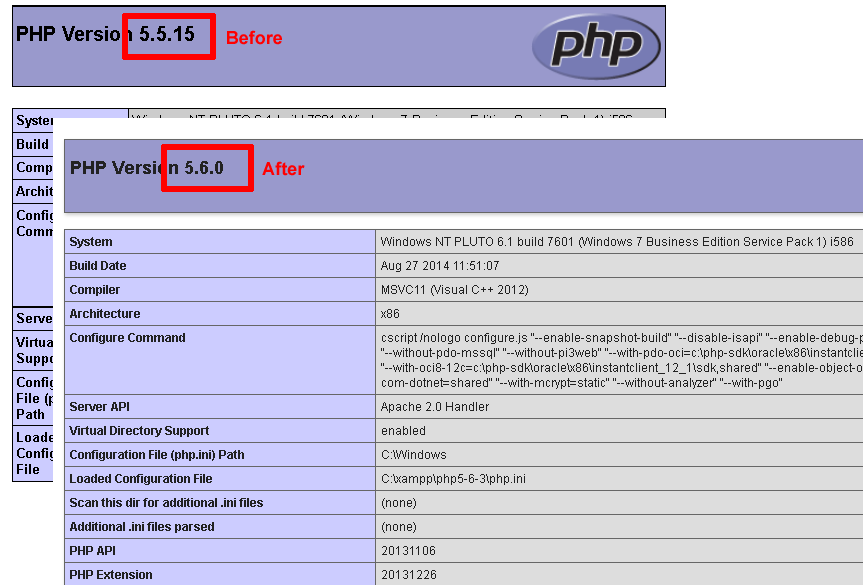Click the 'Aug 27 2014 11:51:07' value
This screenshot has width=863, height=585.
pyautogui.click(x=439, y=266)
